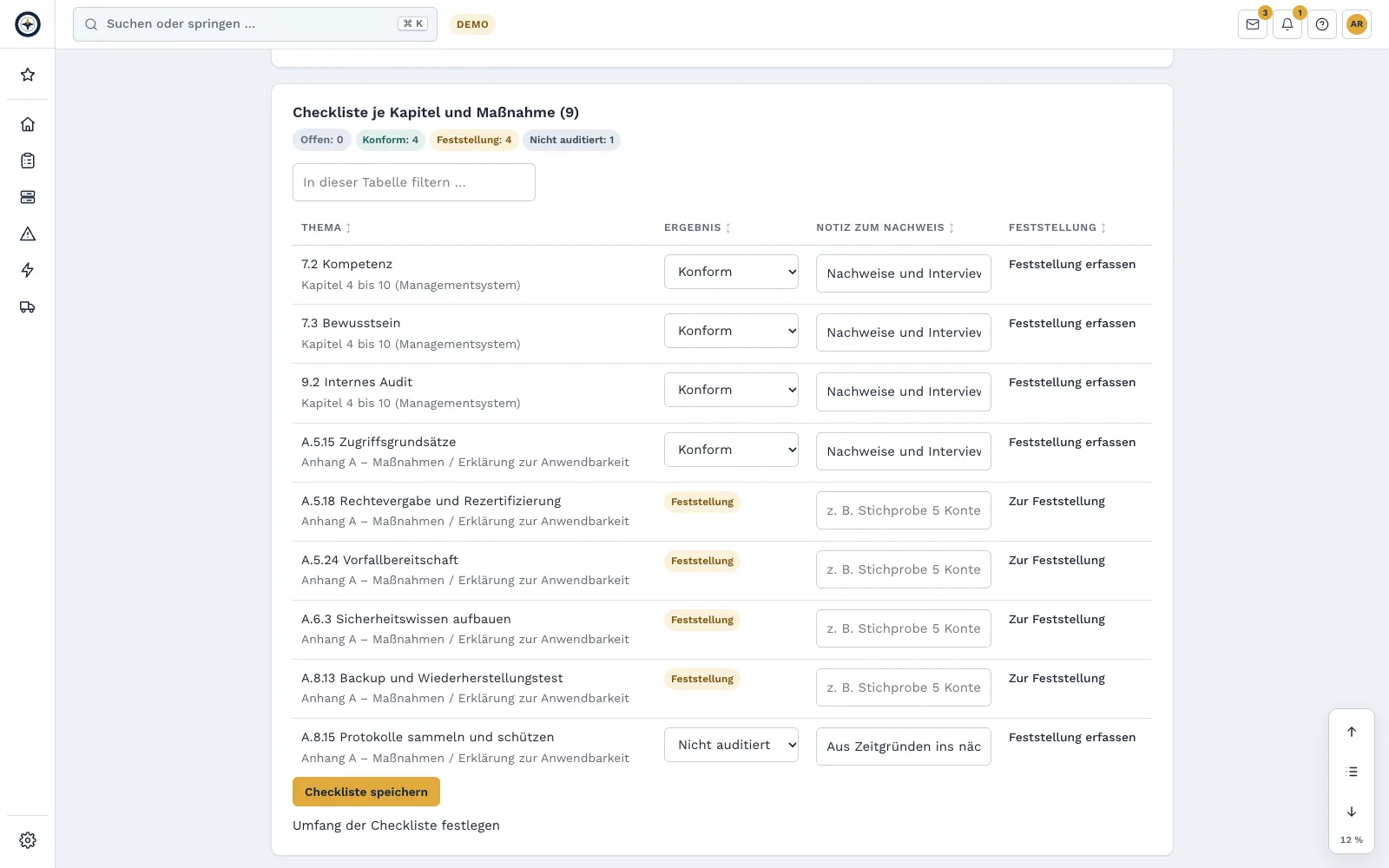Open Ergebnis dropdown for 7.3 Bewusstsein
1389x868 pixels.
tap(731, 331)
